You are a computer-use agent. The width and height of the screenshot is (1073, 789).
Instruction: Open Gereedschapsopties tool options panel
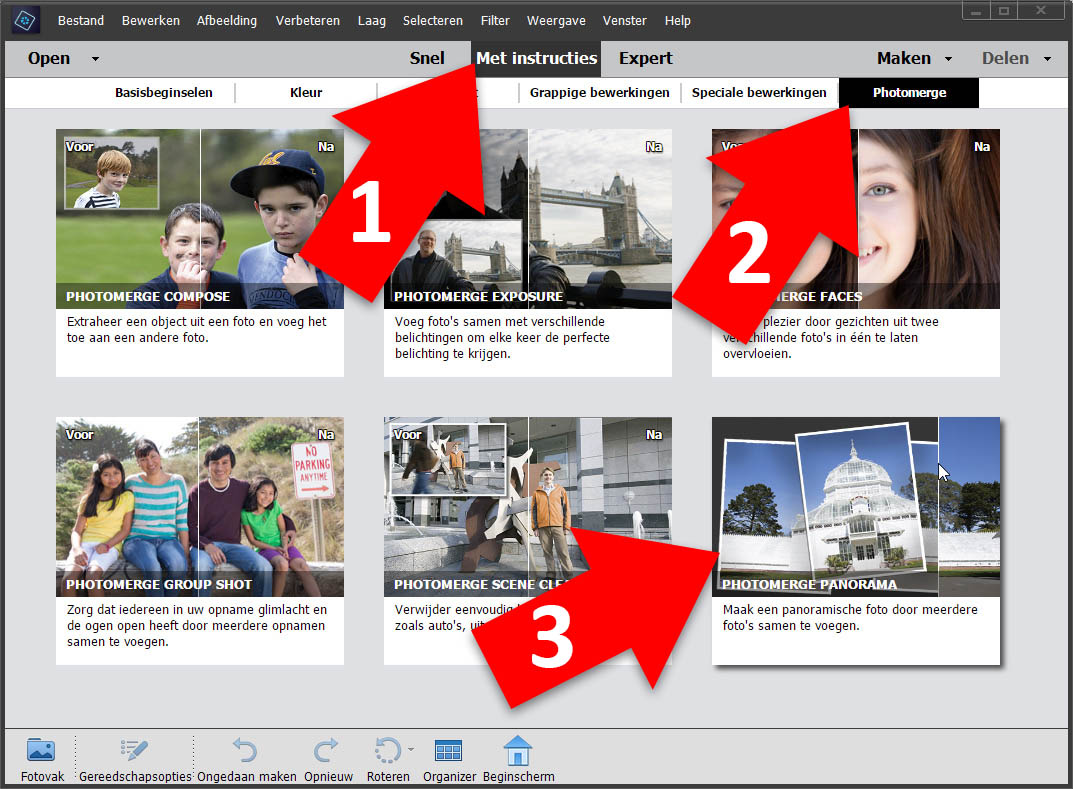(134, 751)
